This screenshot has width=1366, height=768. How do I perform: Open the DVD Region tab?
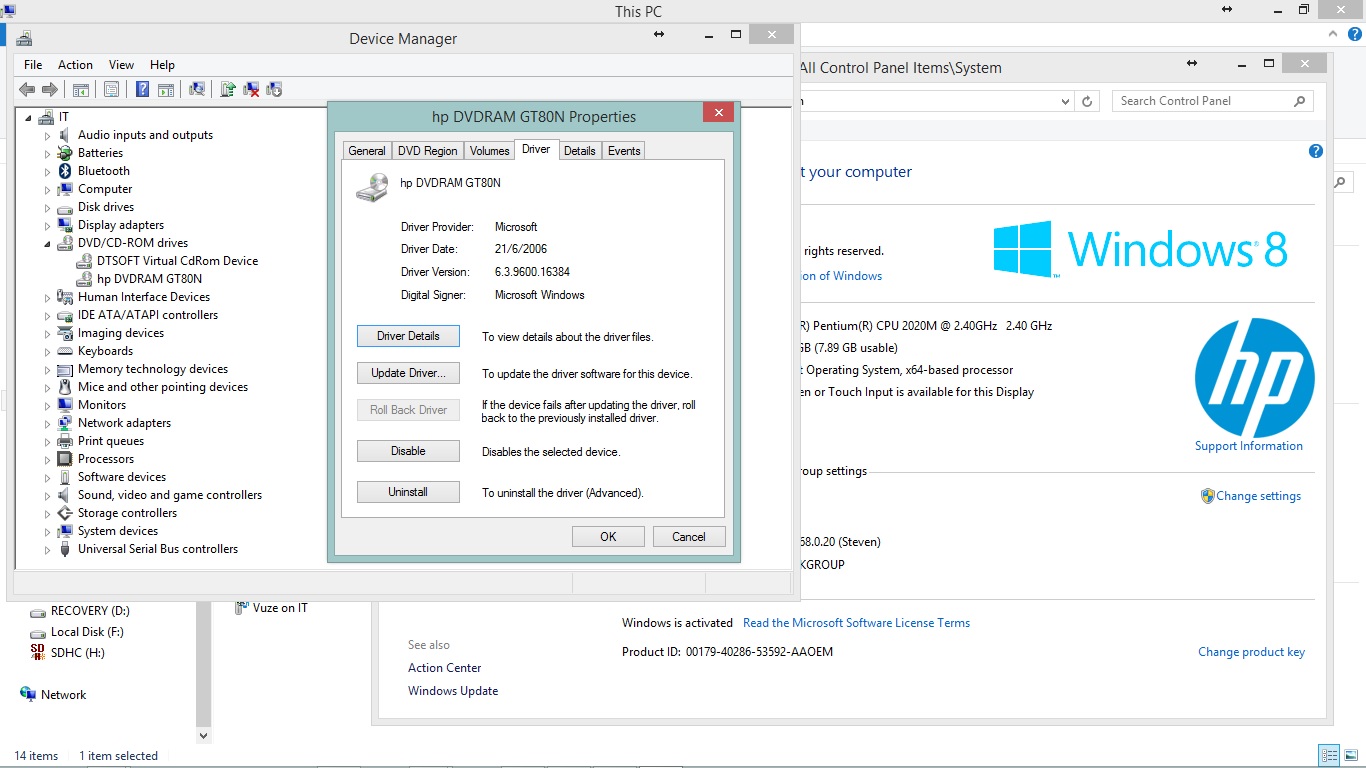(427, 151)
